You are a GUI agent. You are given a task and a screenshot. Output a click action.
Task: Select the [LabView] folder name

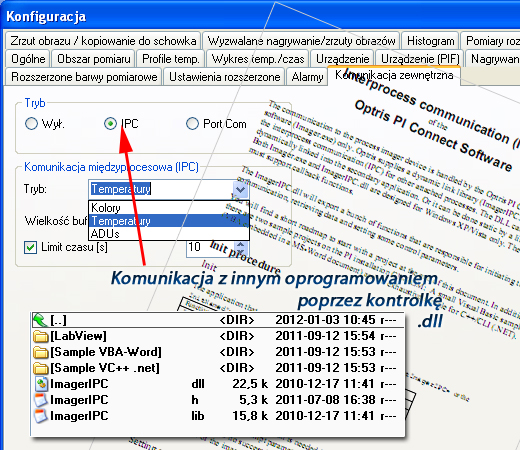point(78,336)
